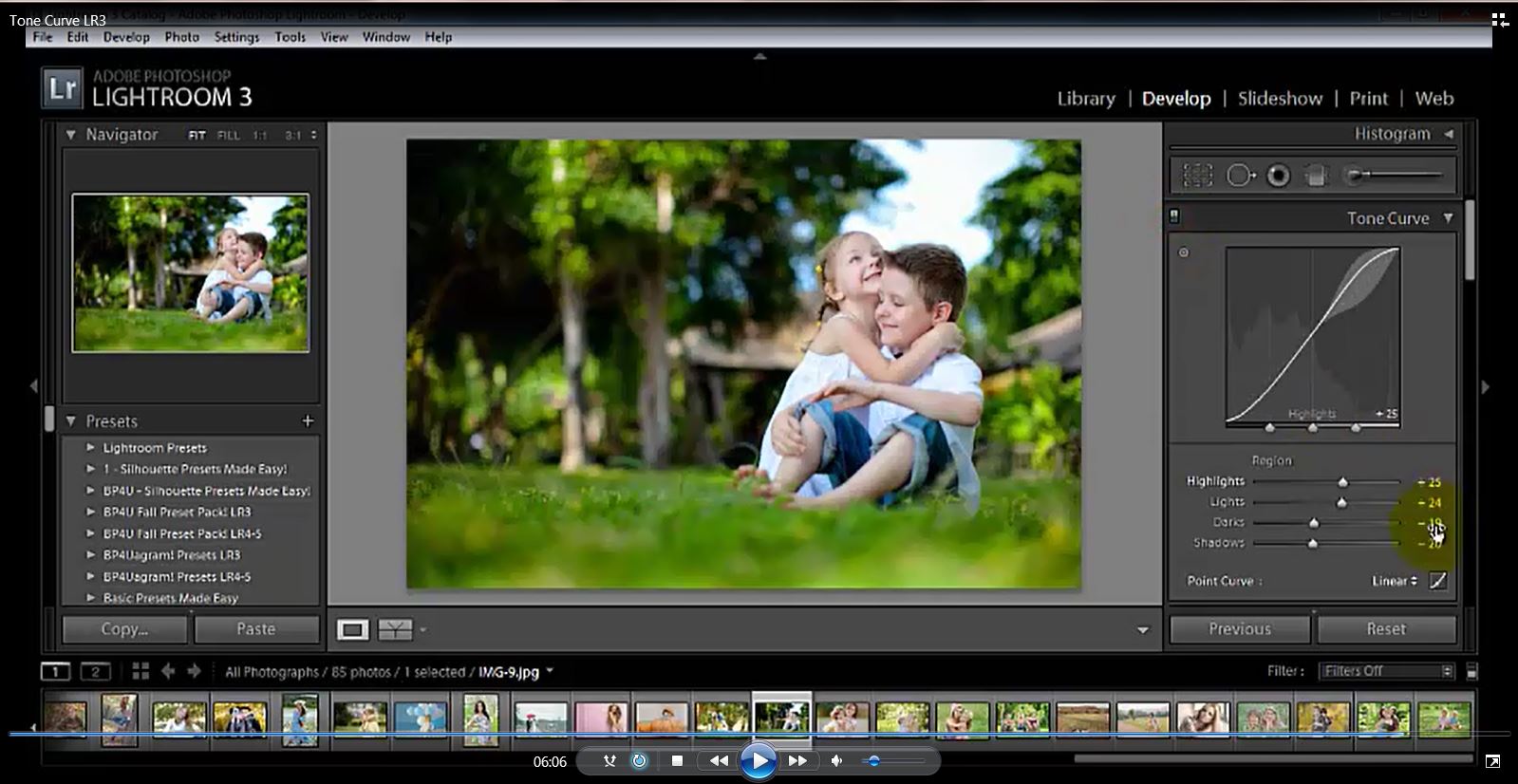Set Navigator zoom to 1:1
The width and height of the screenshot is (1518, 784).
click(259, 136)
